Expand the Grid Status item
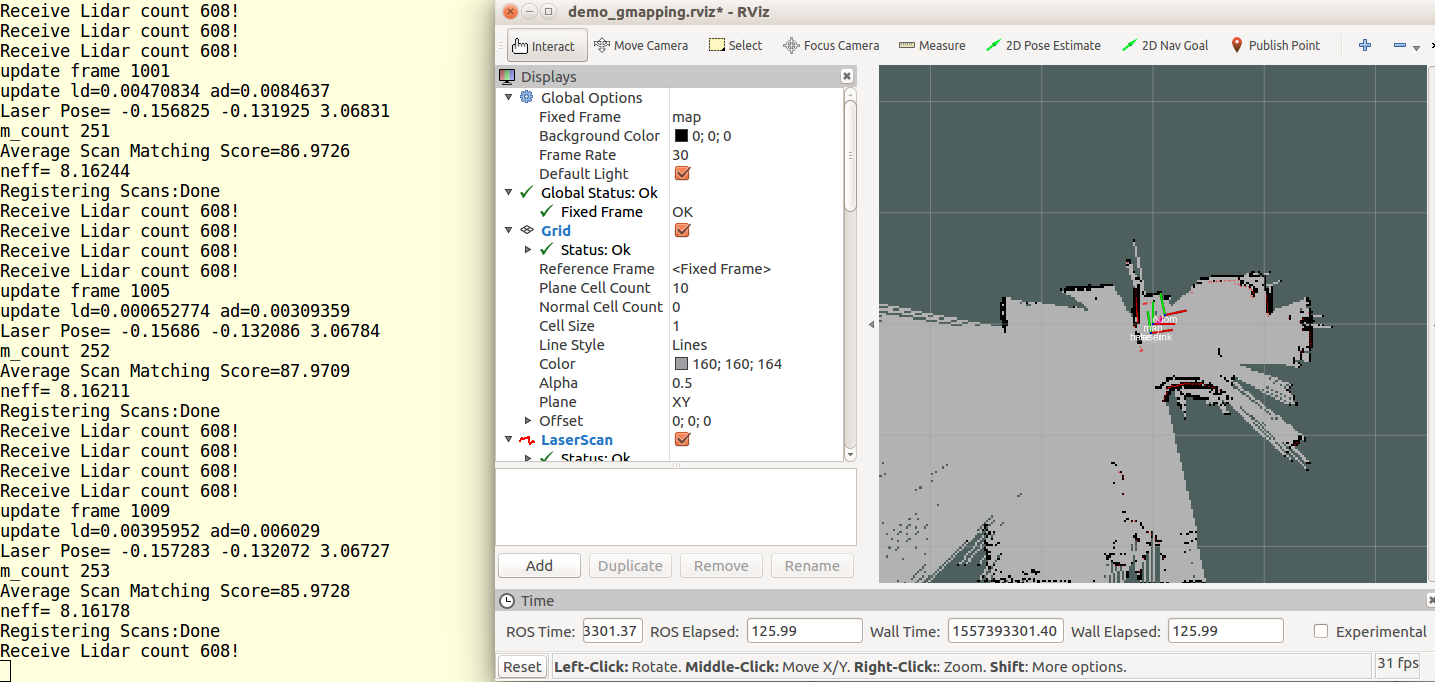1435x682 pixels. pos(528,249)
